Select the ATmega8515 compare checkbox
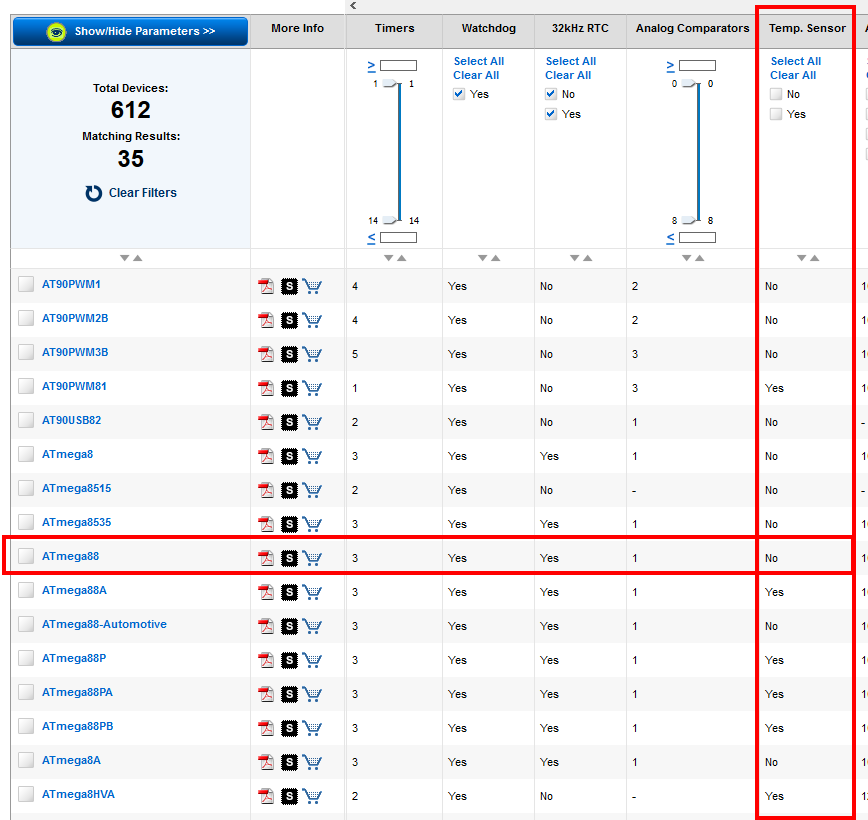Screen dimensions: 868x820 pos(26,488)
